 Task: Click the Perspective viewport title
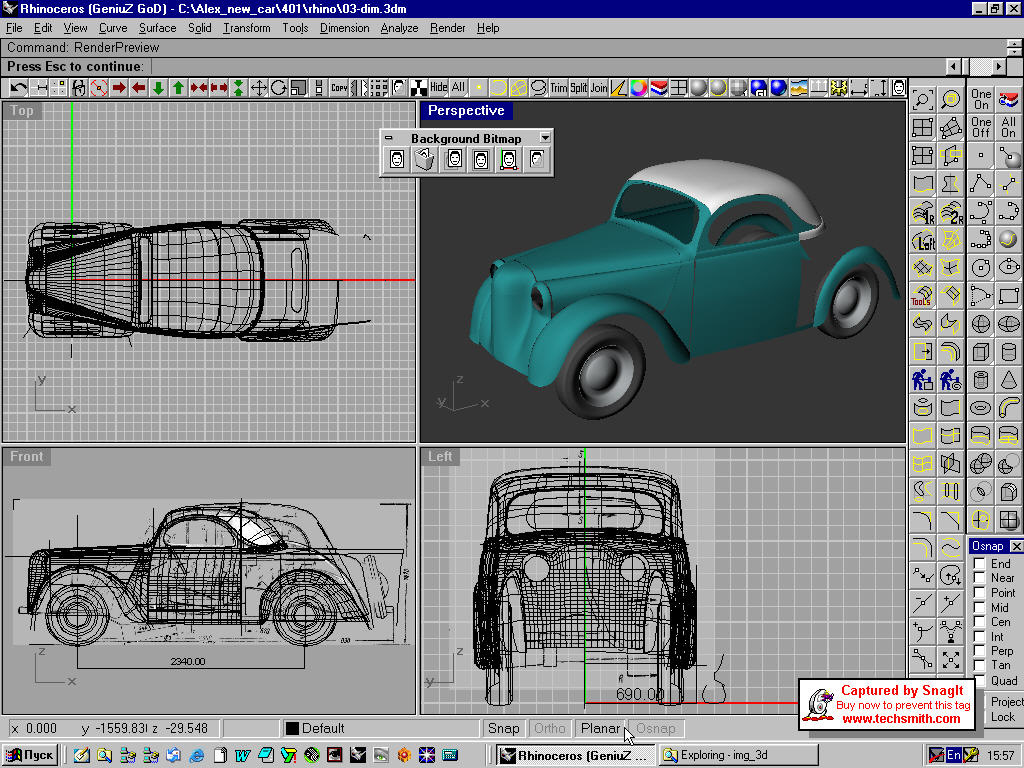tap(466, 110)
